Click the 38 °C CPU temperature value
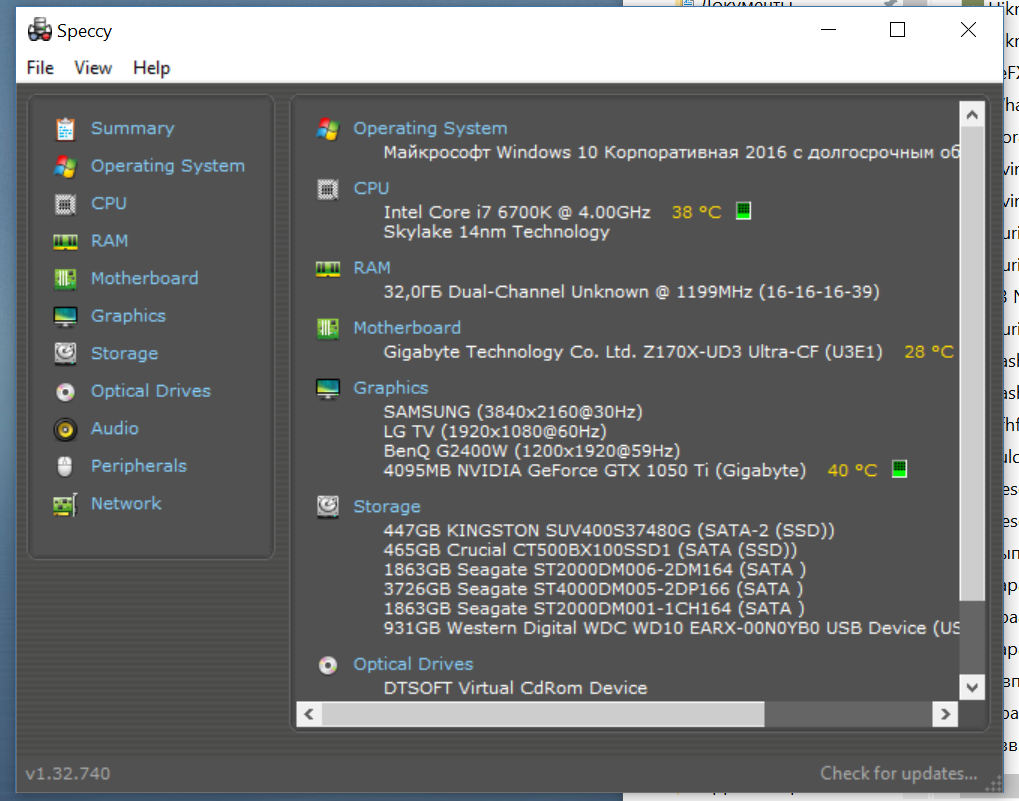Screen dimensions: 1019x801 (696, 212)
